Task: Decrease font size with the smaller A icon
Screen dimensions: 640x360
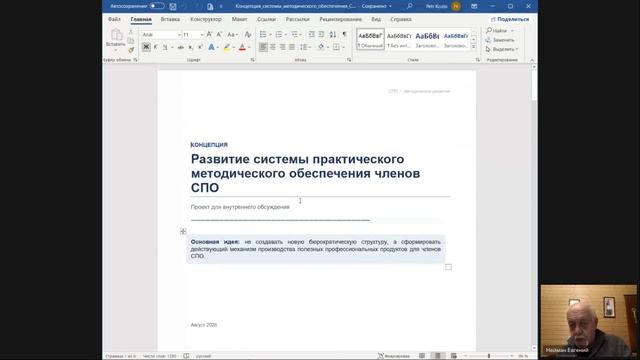Action: (219, 34)
